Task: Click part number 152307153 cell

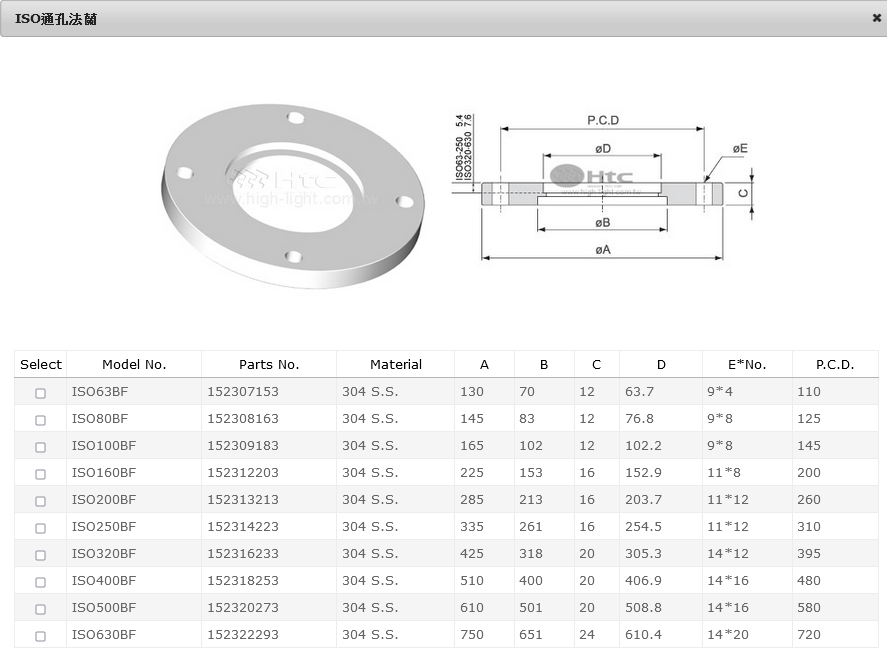Action: coord(243,392)
